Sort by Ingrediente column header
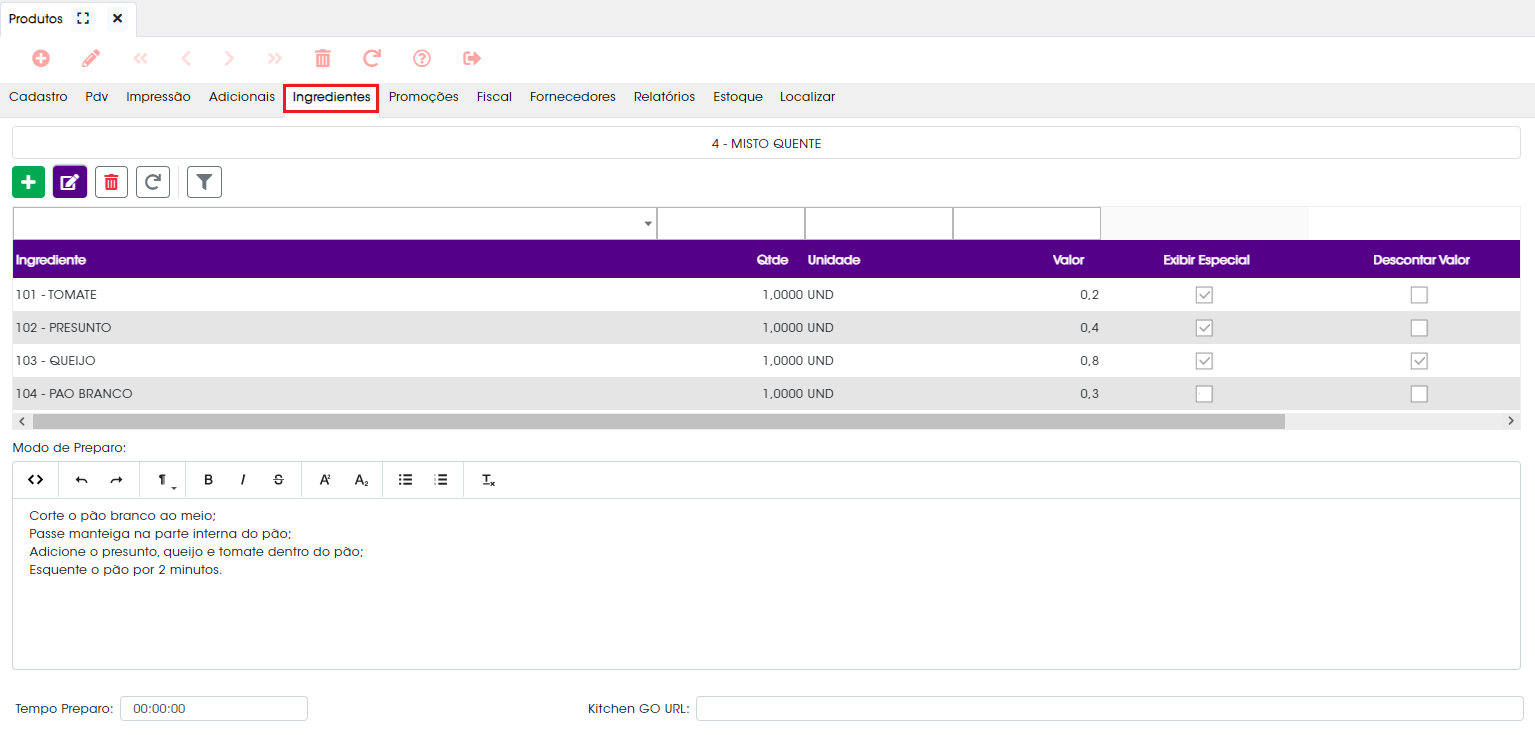This screenshot has width=1535, height=735. [x=51, y=260]
